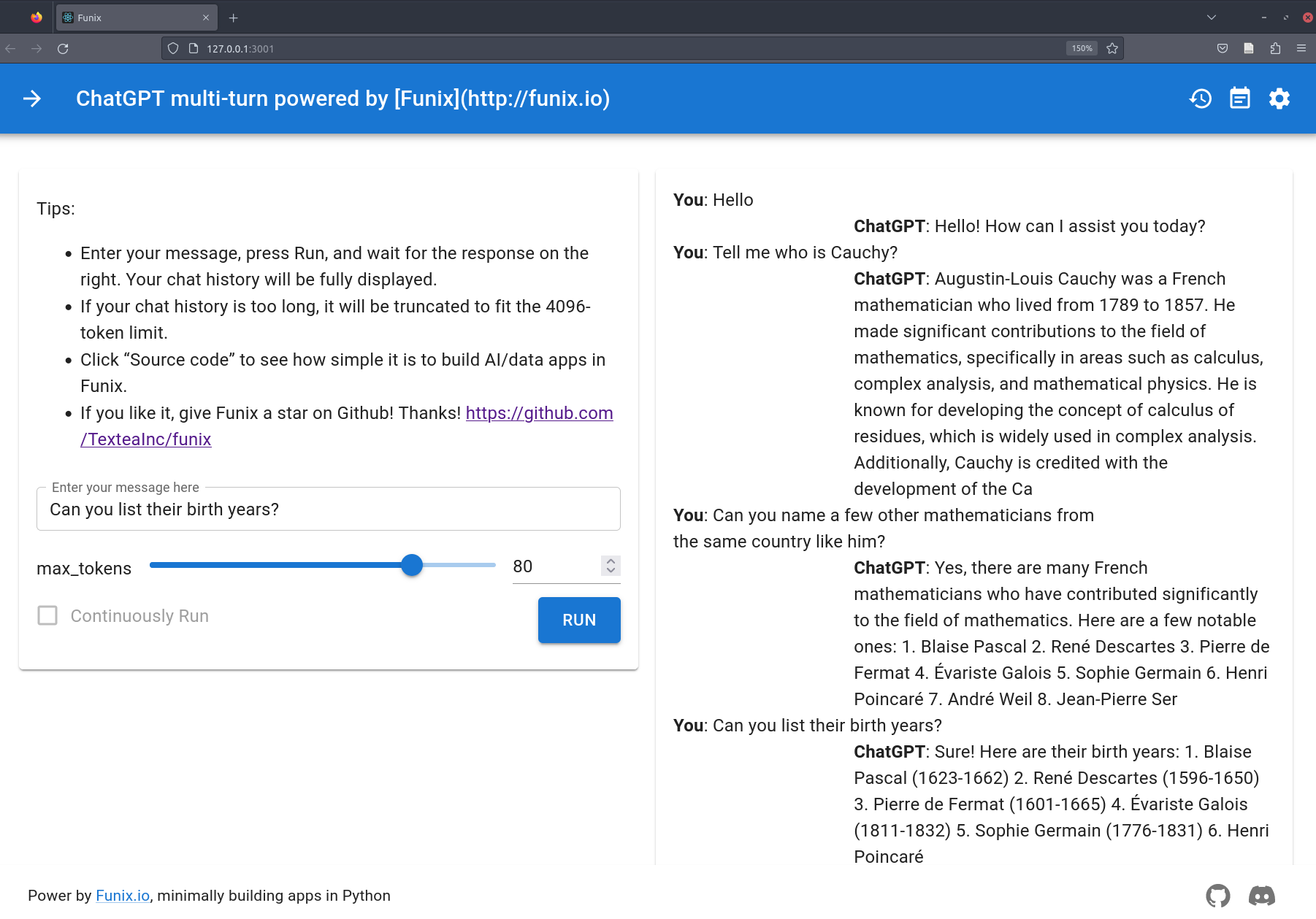
Task: Click the address bar showing 127.0.0.1:3001
Action: pyautogui.click(x=613, y=49)
